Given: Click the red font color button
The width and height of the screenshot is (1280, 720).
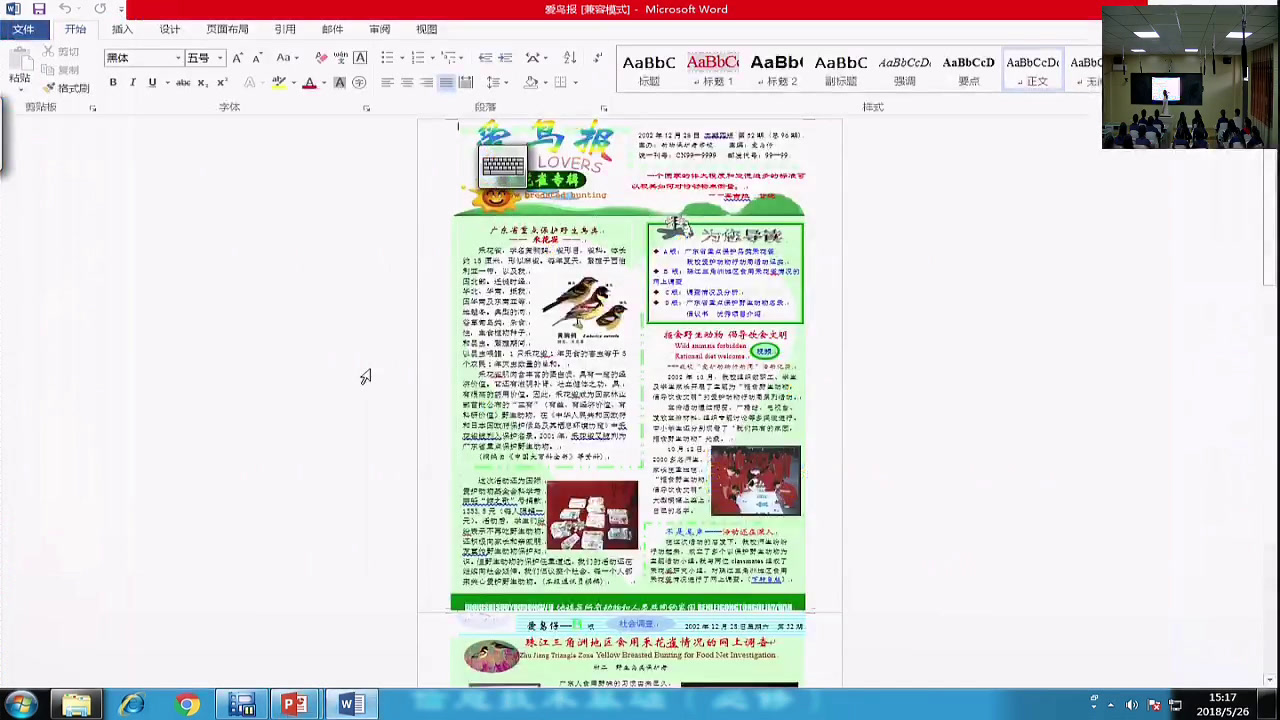Looking at the screenshot, I should (310, 83).
